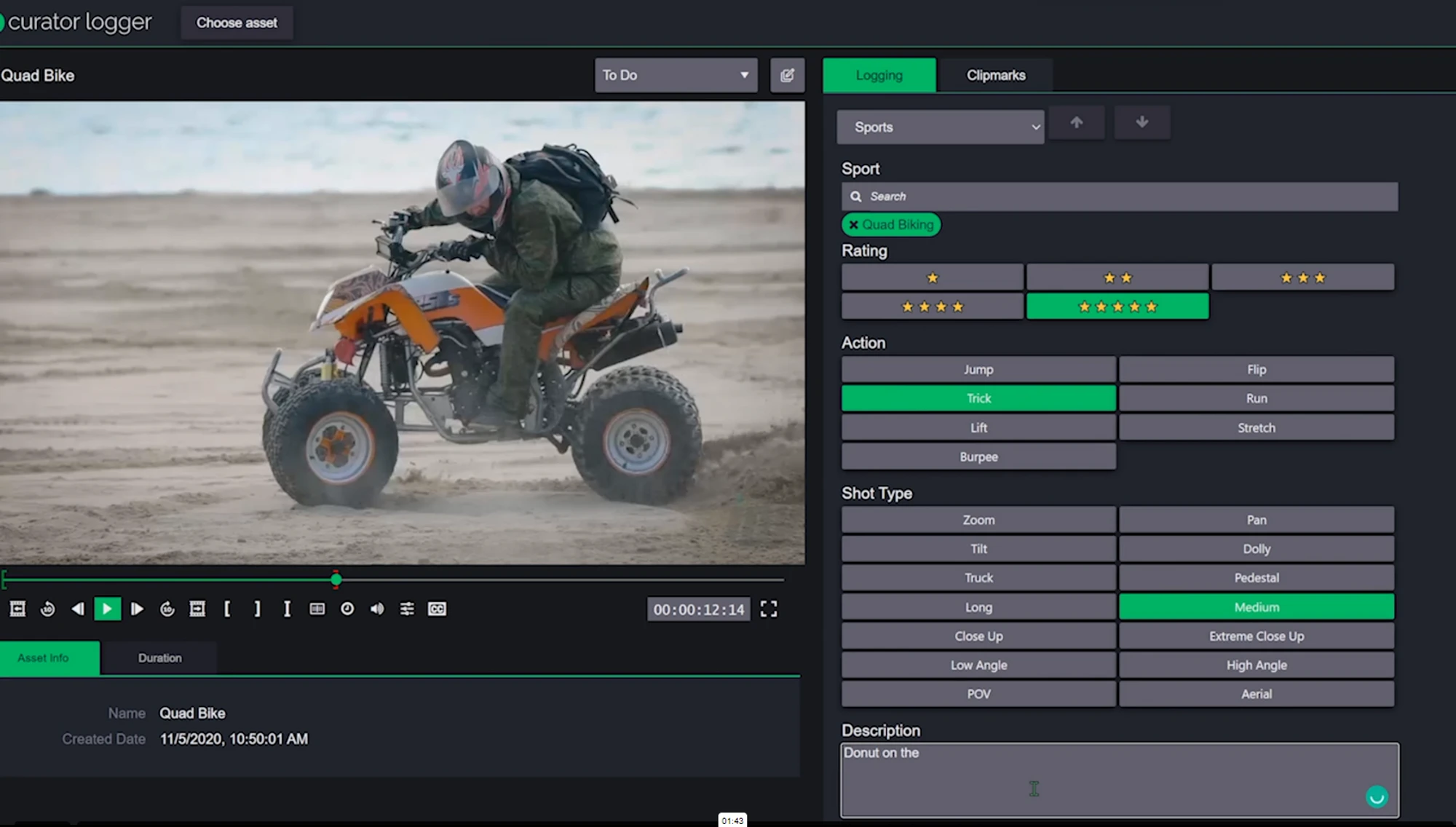Click the play button

(x=107, y=609)
